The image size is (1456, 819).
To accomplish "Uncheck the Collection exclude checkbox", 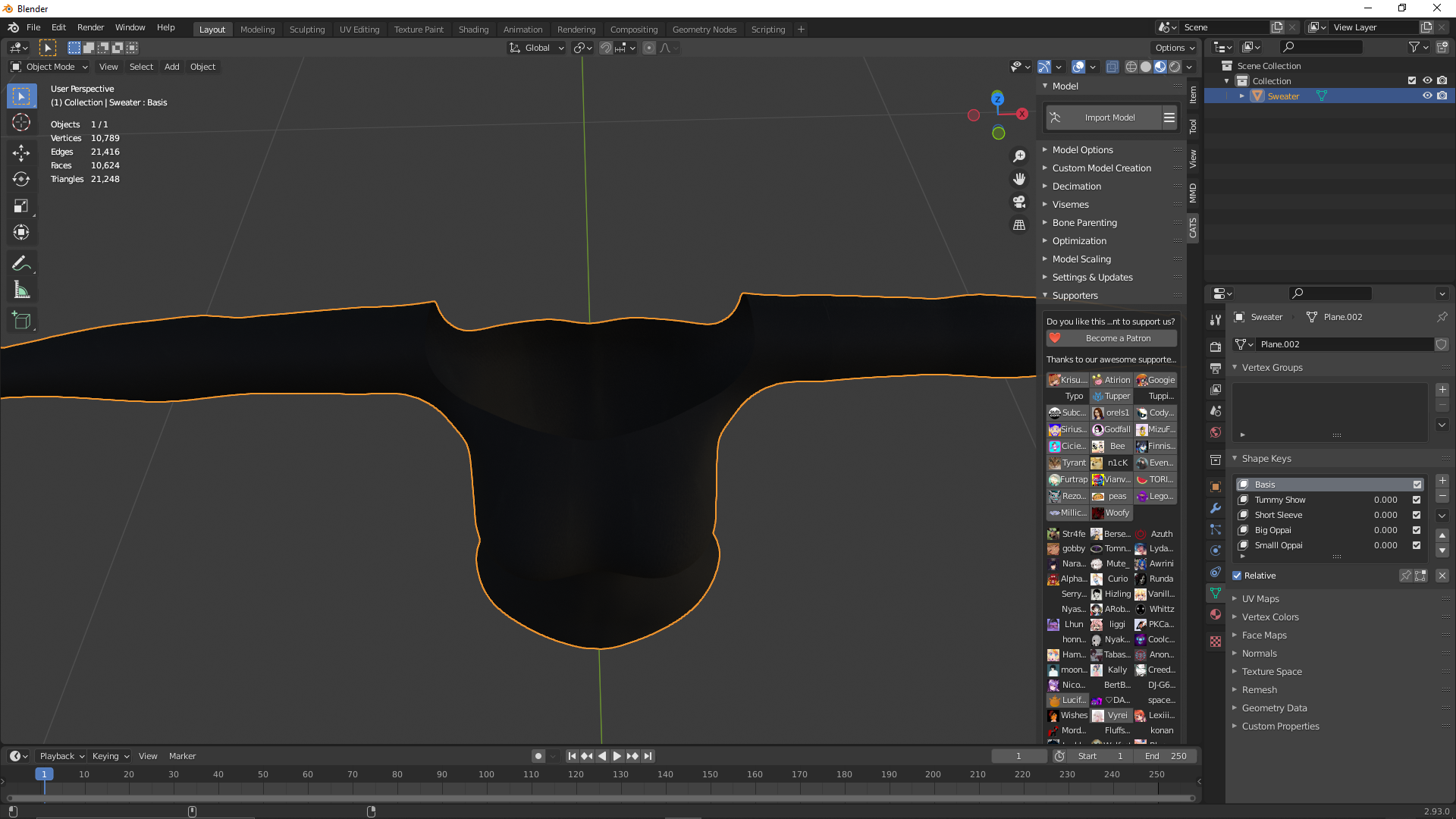I will tap(1412, 80).
